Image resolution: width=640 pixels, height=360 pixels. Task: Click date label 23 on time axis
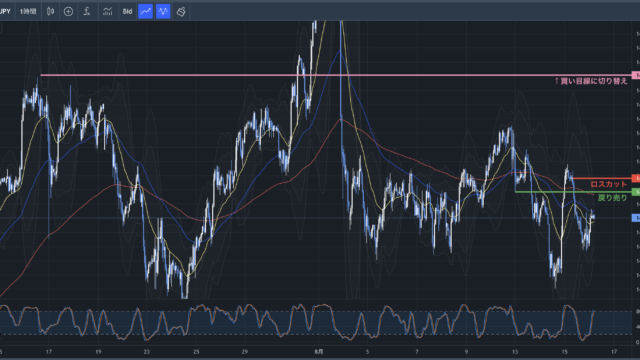point(147,351)
